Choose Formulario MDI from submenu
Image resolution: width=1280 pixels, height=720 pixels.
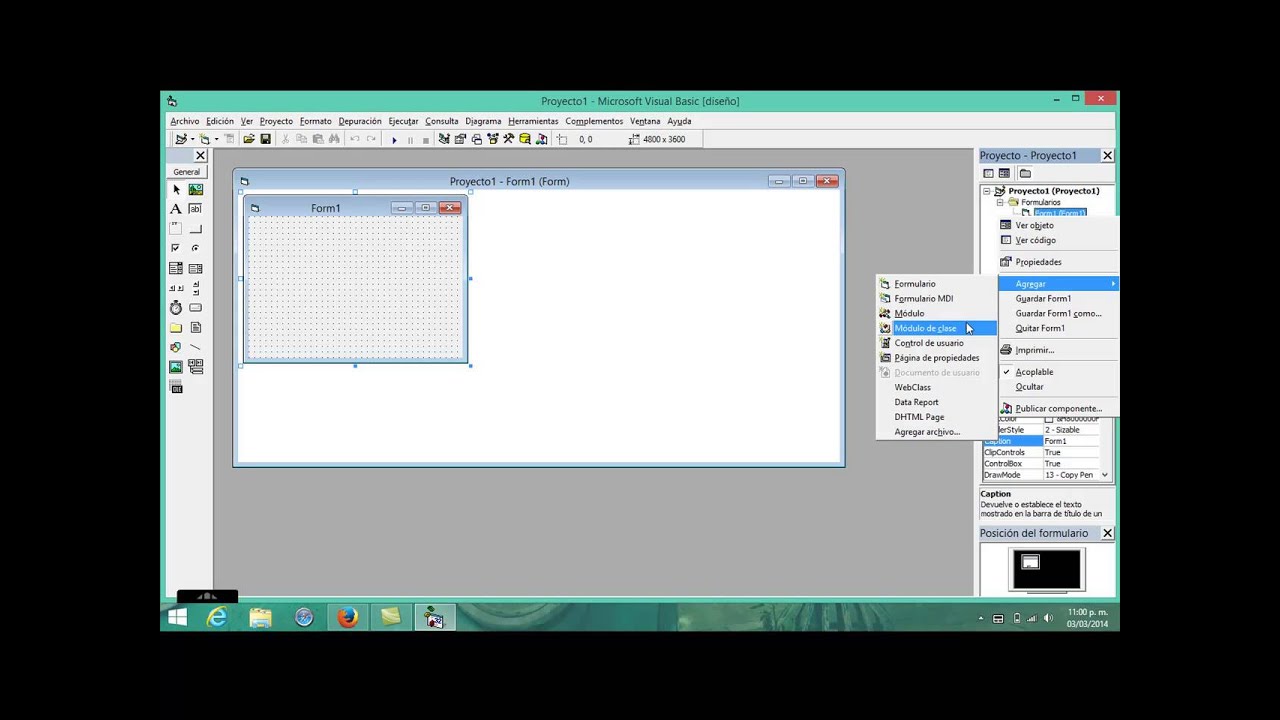click(x=936, y=298)
